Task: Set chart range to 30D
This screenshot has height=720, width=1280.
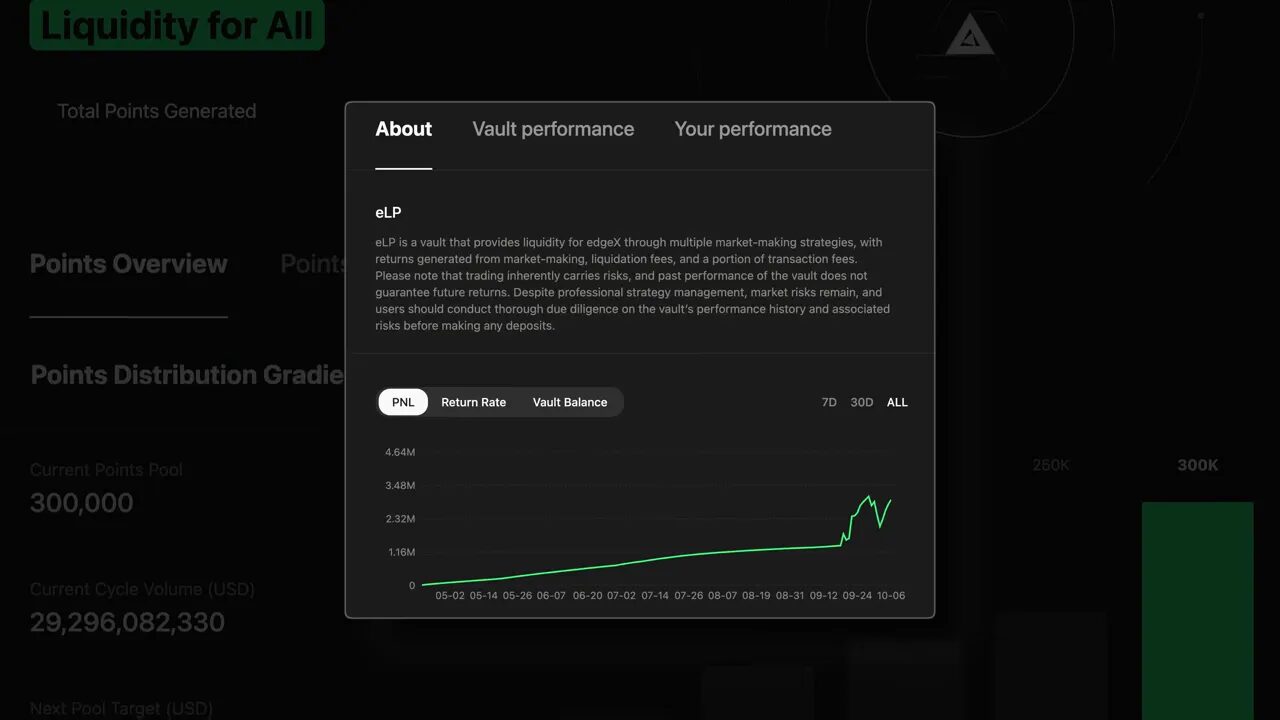Action: click(x=862, y=402)
